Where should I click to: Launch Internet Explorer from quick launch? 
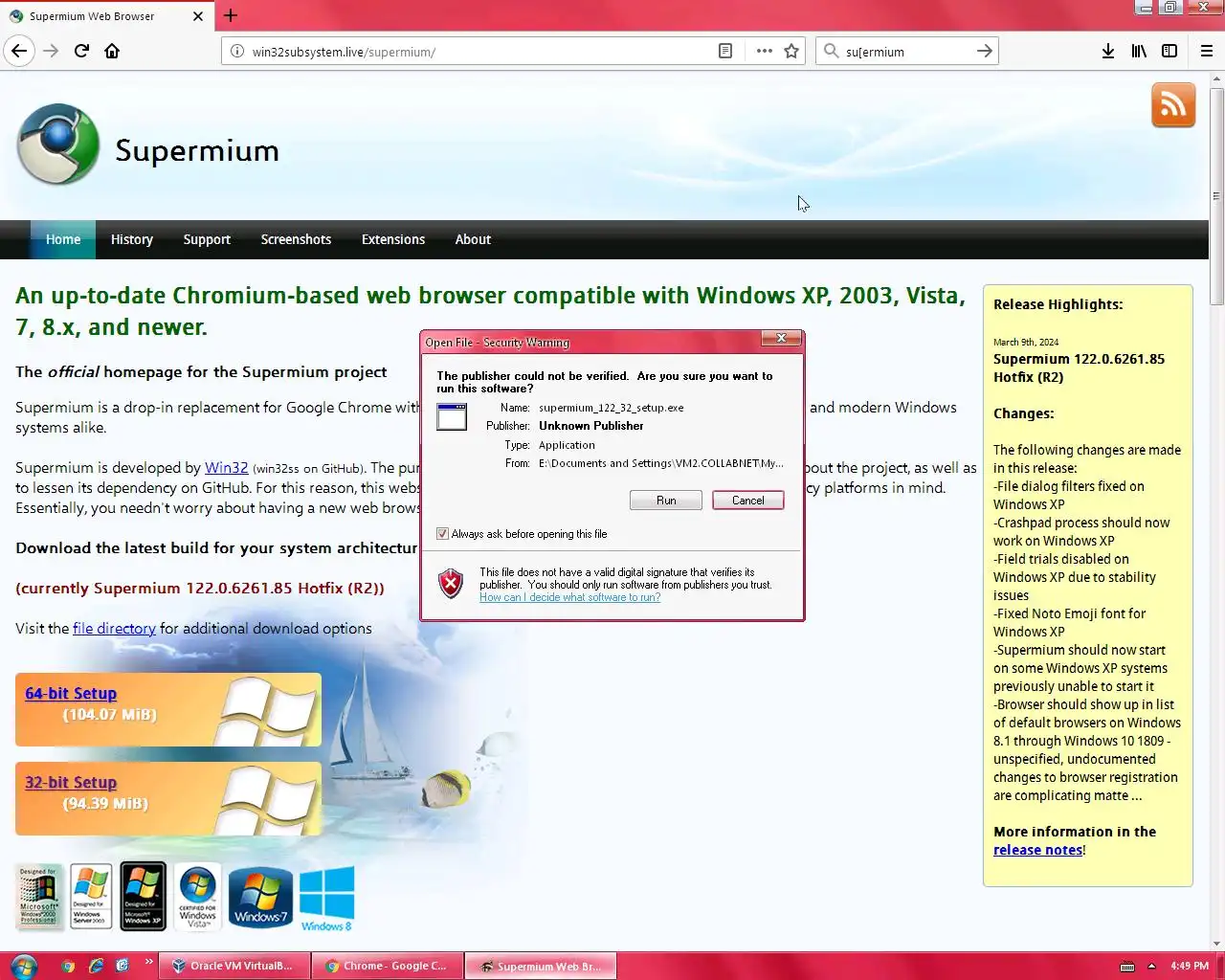(96, 966)
